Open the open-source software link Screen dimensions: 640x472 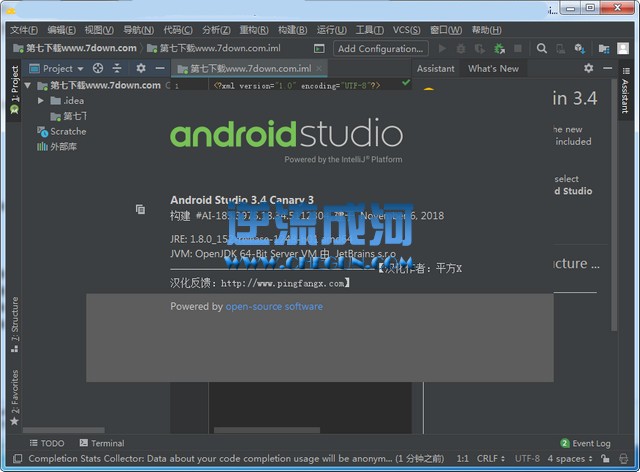274,307
